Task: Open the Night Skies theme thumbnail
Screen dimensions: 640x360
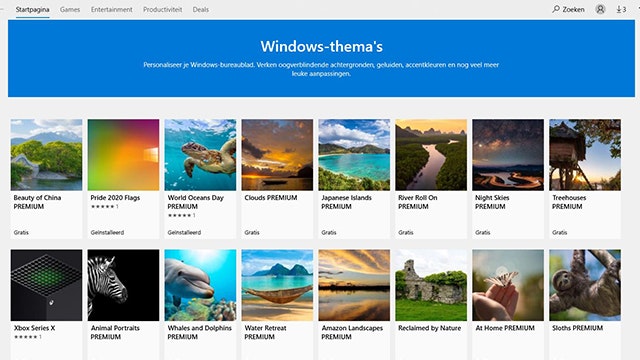Action: tap(508, 155)
